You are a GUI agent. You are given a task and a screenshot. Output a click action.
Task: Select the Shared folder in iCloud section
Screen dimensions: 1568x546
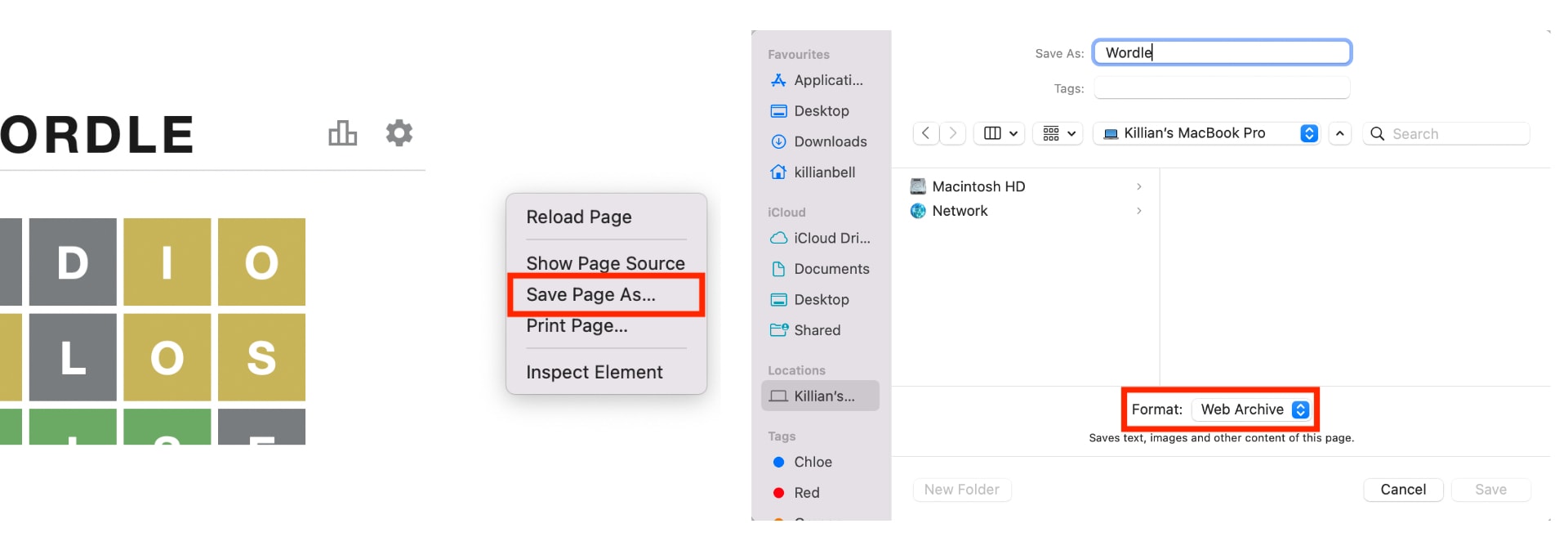point(817,330)
